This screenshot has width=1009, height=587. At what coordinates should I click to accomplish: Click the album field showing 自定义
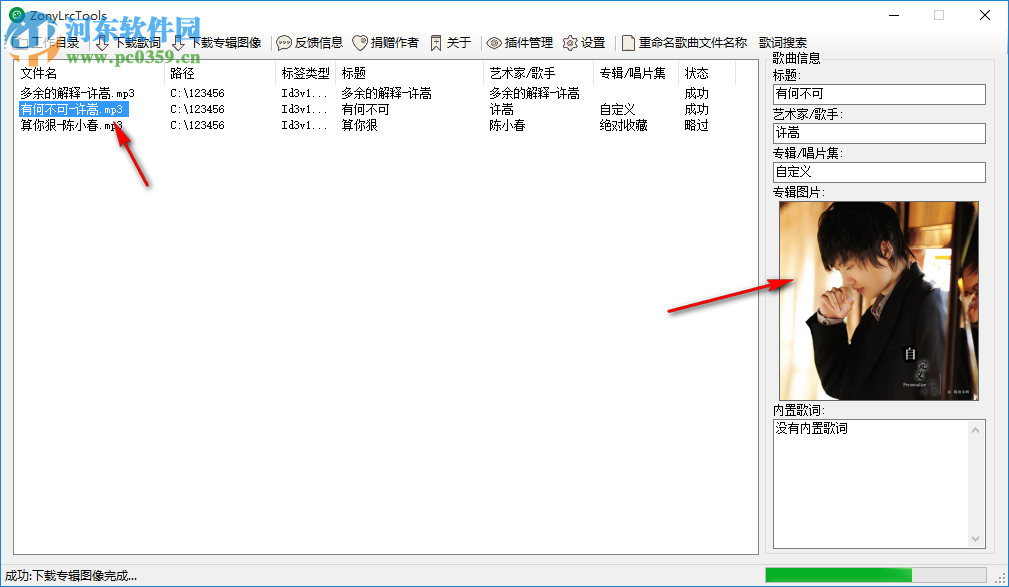878,172
